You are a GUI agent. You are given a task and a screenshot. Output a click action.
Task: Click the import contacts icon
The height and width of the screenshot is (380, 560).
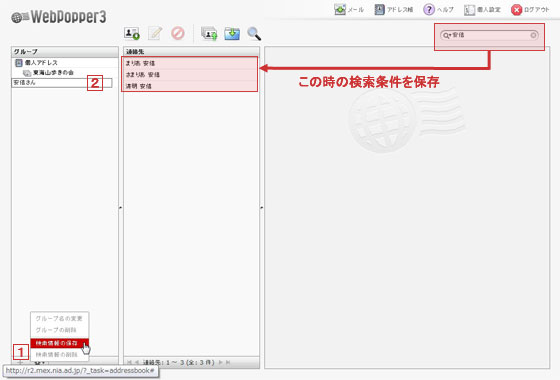pos(209,34)
